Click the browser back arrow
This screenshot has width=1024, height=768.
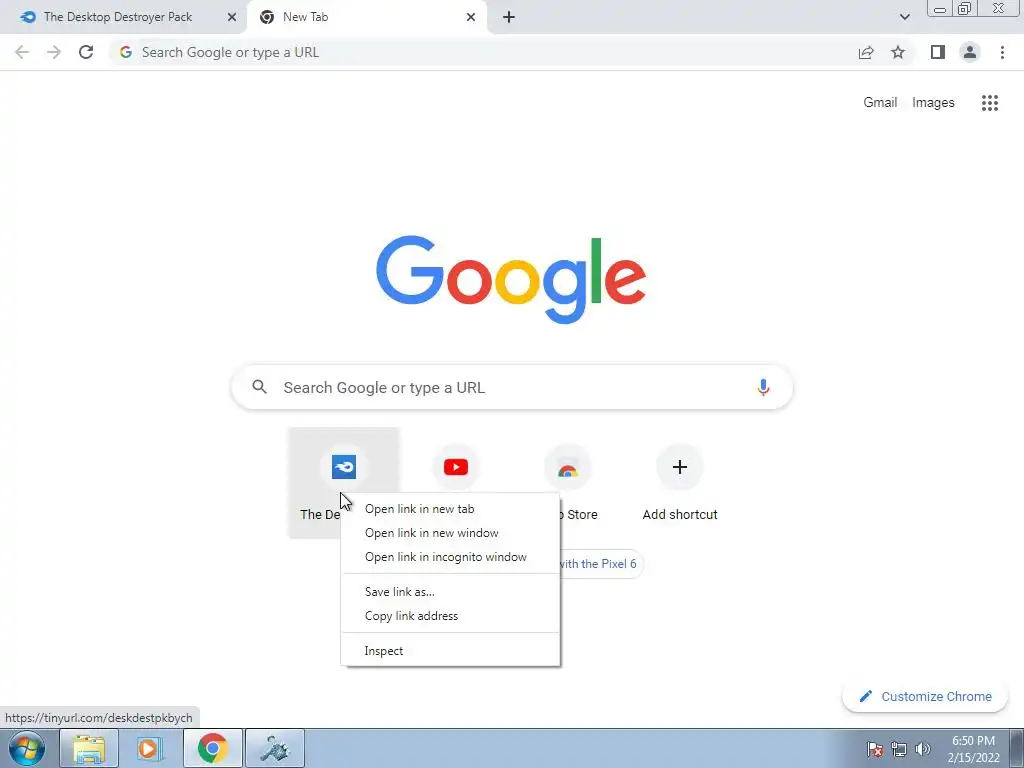coord(22,52)
